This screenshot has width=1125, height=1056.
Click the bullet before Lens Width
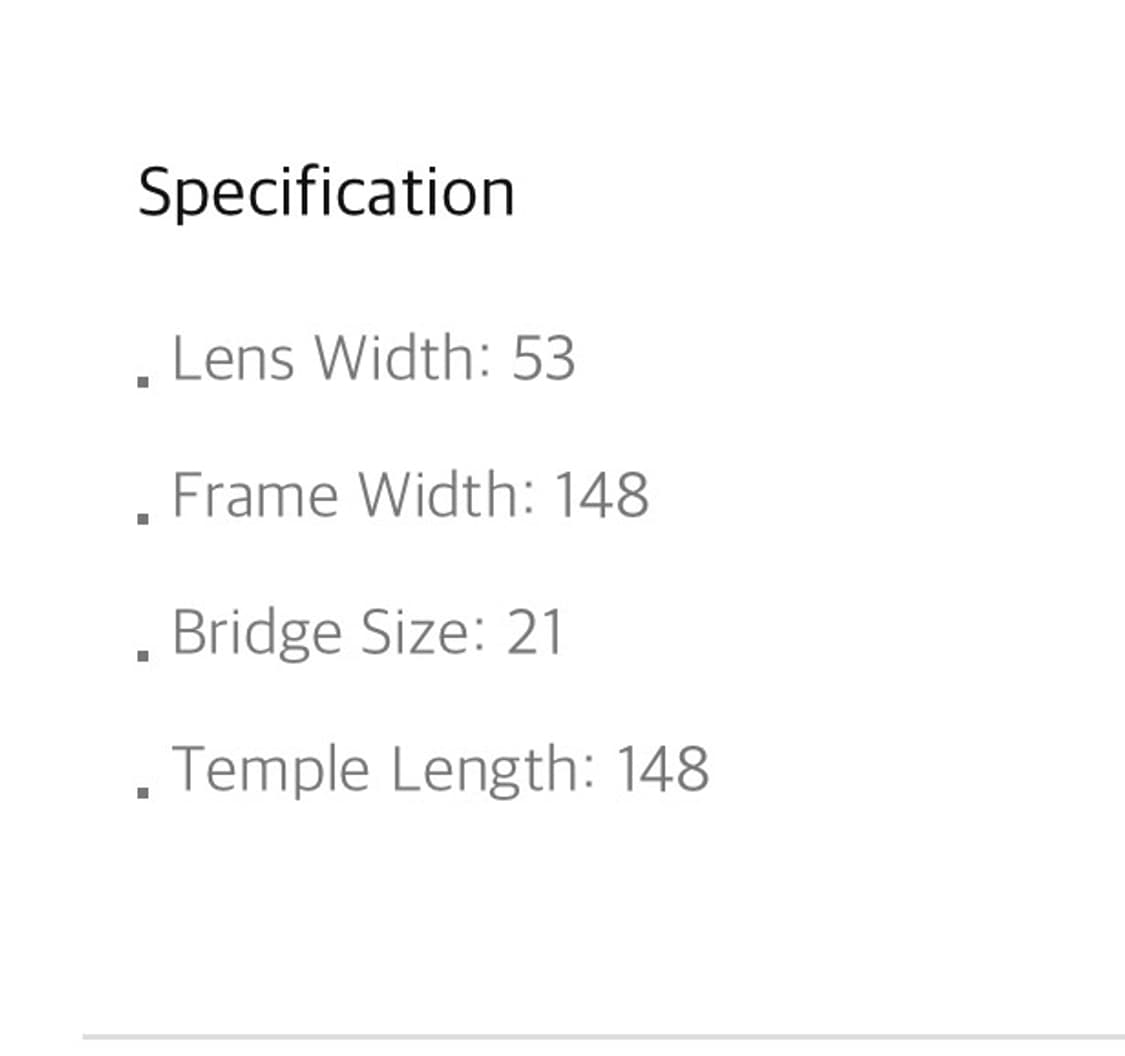[x=144, y=381]
